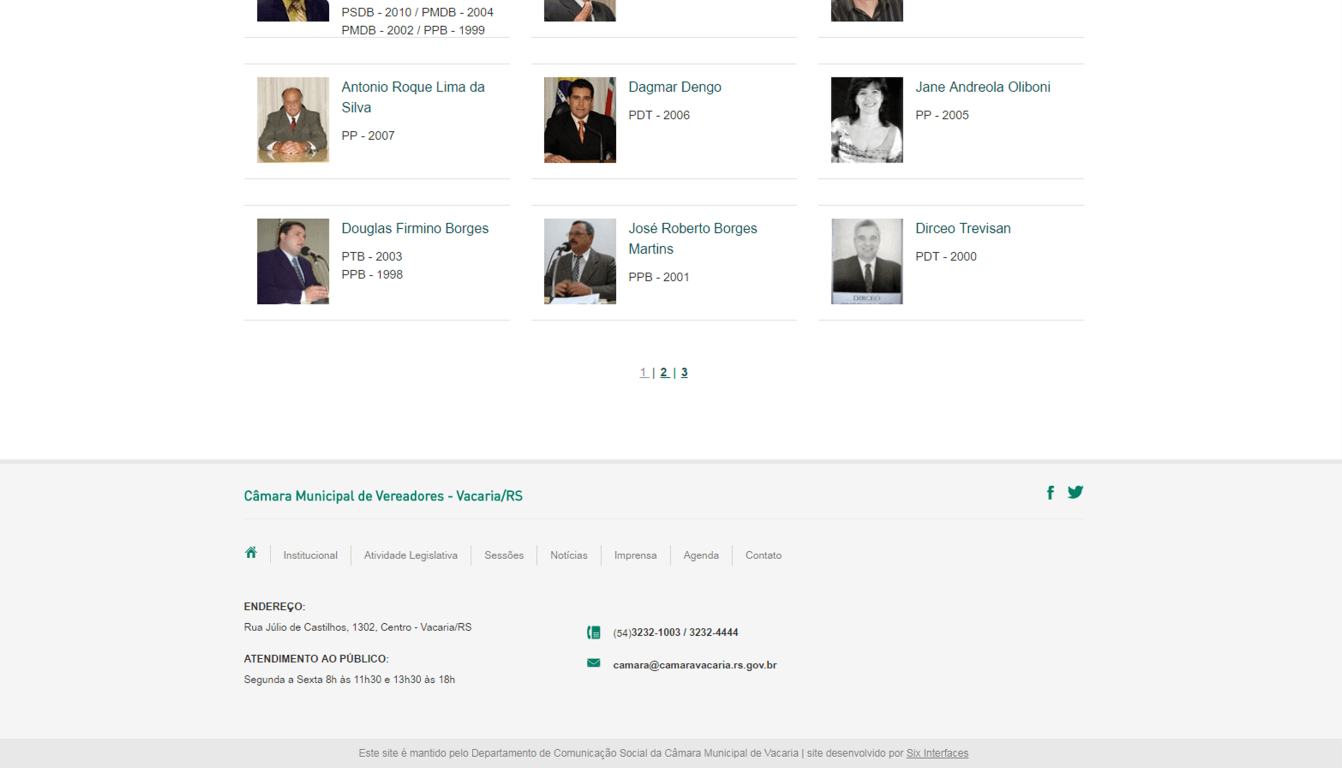Open the Facebook icon in footer

tap(1050, 492)
